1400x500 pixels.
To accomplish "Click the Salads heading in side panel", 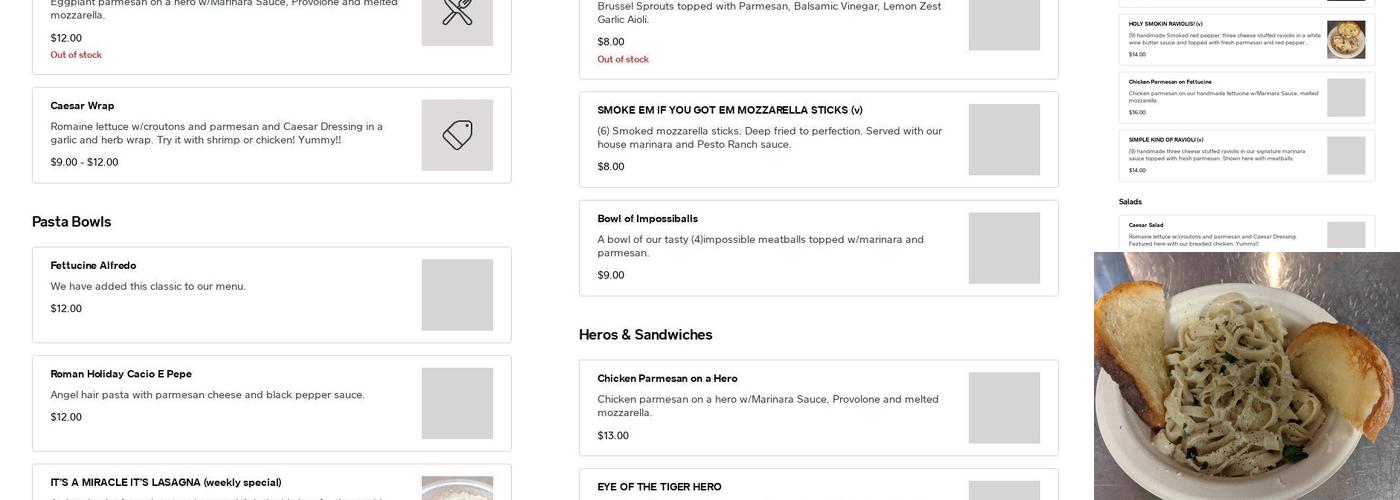I will coord(1130,202).
